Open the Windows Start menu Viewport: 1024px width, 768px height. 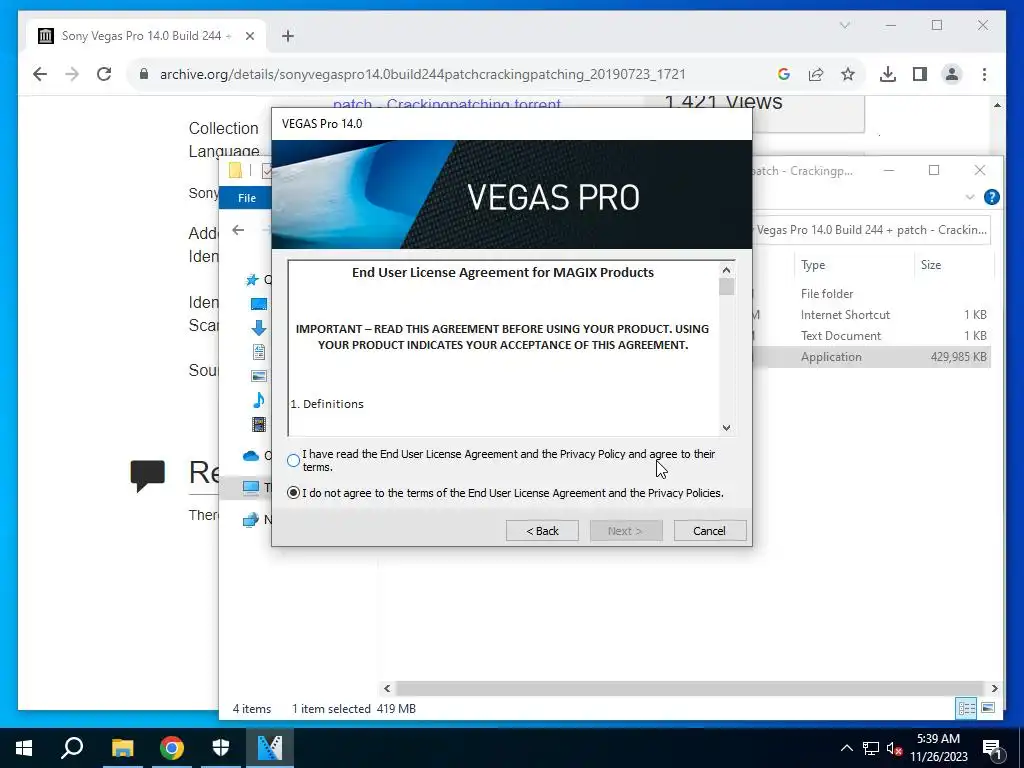coord(24,748)
